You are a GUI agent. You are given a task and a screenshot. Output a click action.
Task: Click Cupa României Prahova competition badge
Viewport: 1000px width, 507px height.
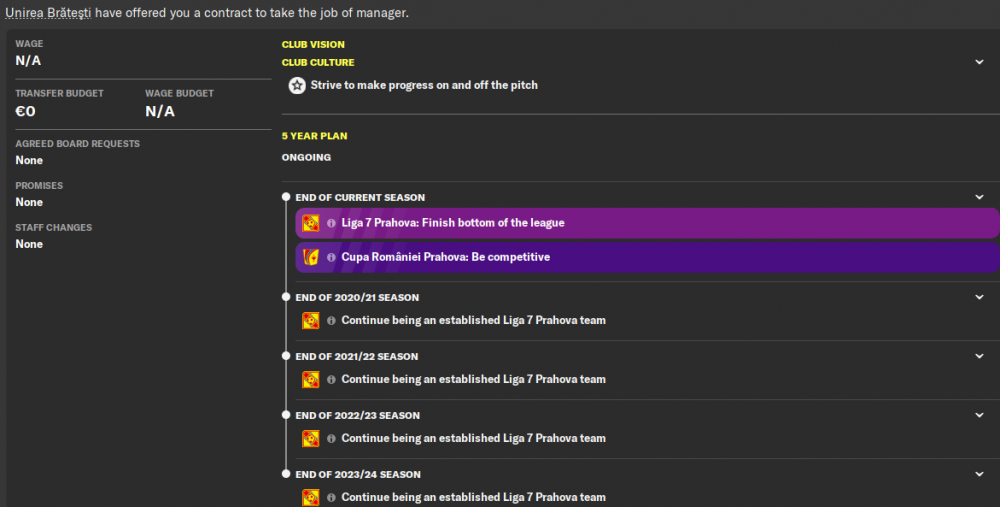[311, 257]
